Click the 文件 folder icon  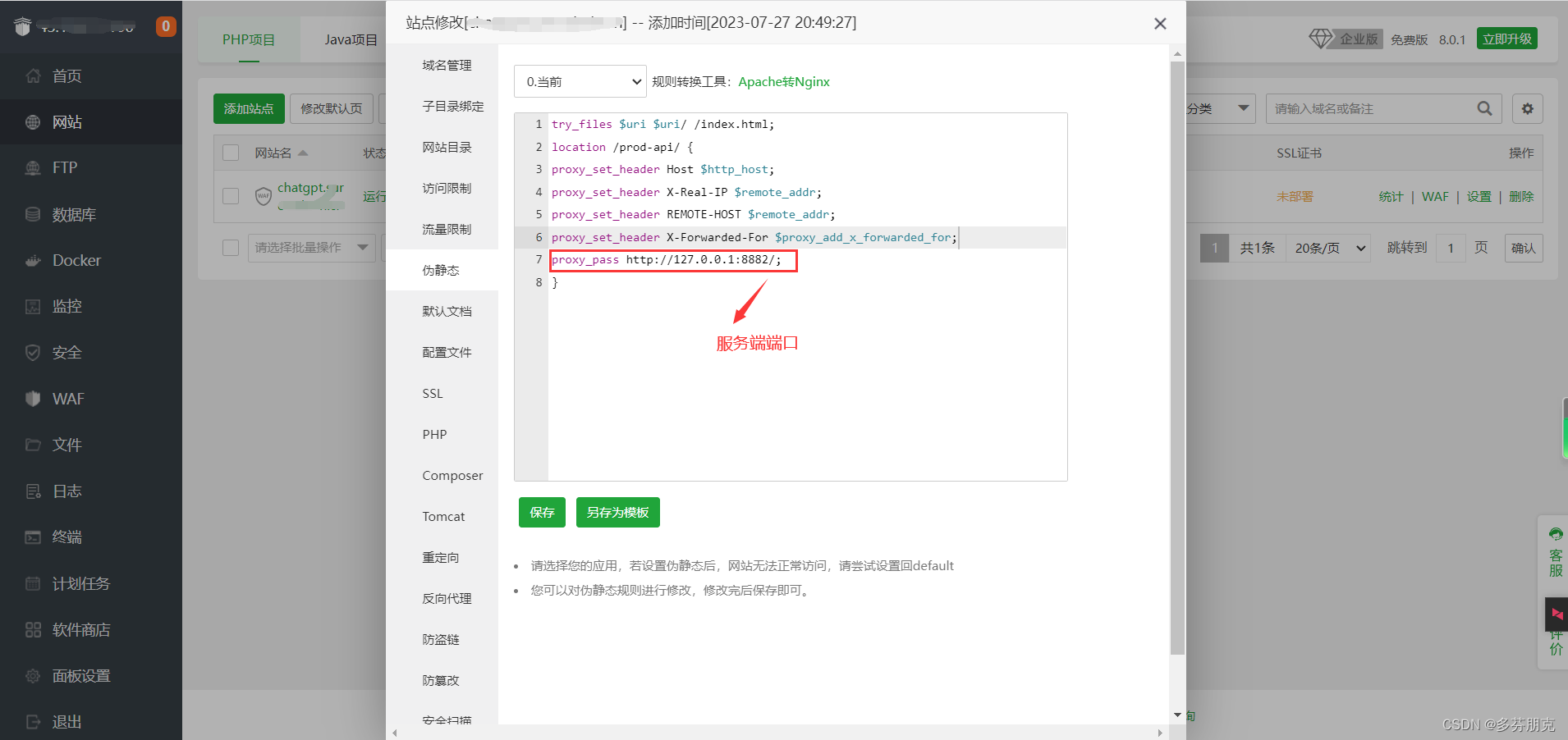click(33, 445)
